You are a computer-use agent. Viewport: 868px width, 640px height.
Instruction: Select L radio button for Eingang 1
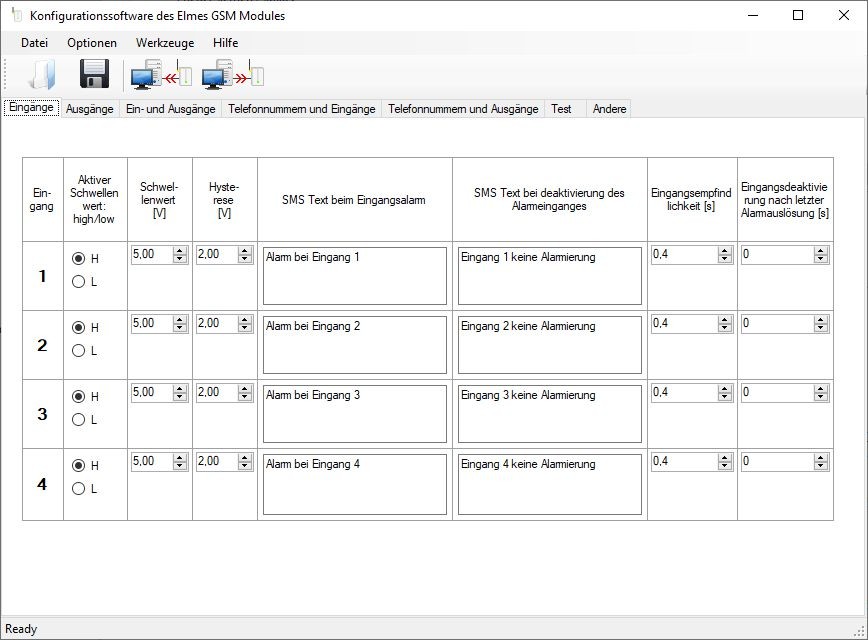point(79,282)
